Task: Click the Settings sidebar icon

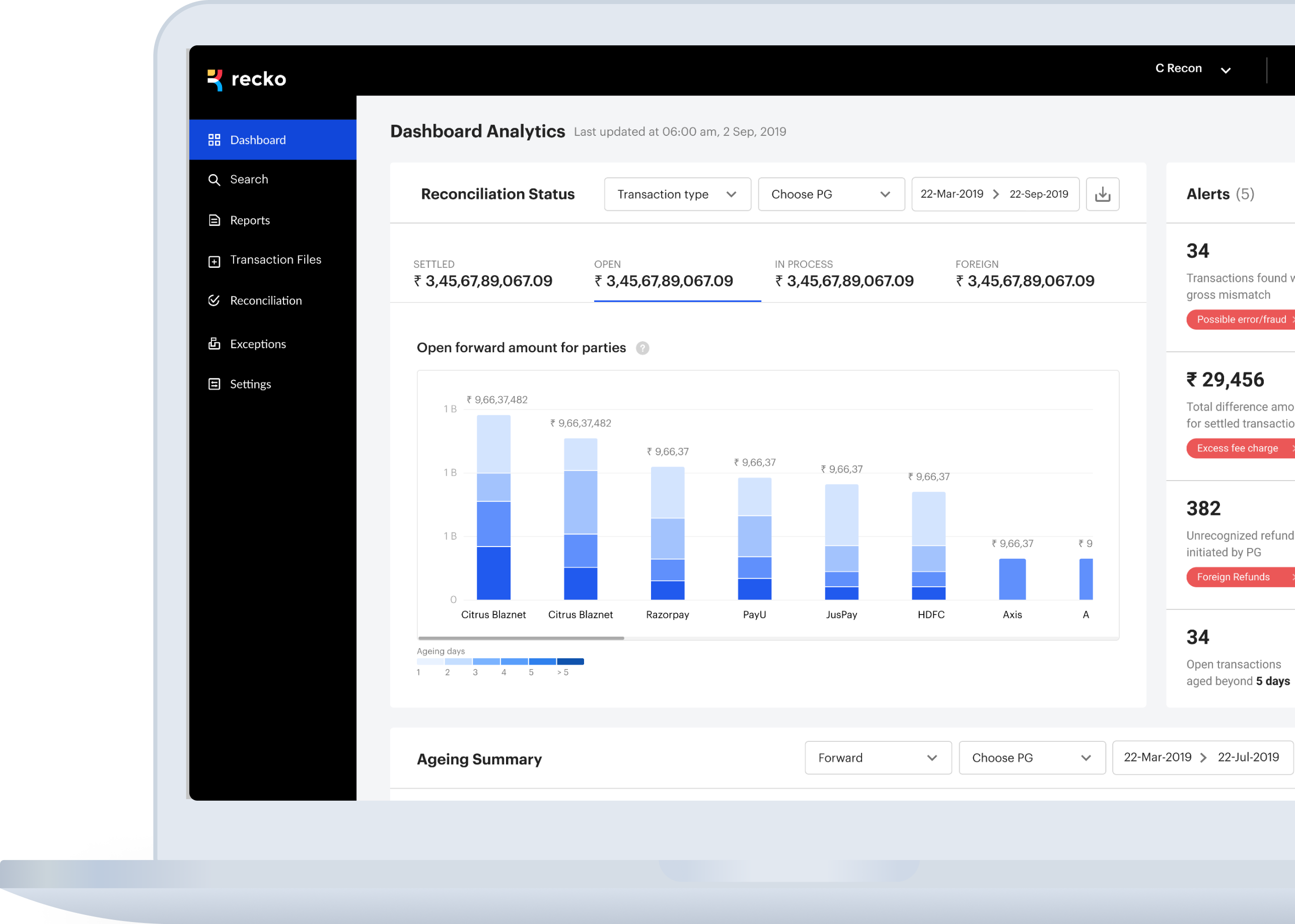Action: pos(214,384)
